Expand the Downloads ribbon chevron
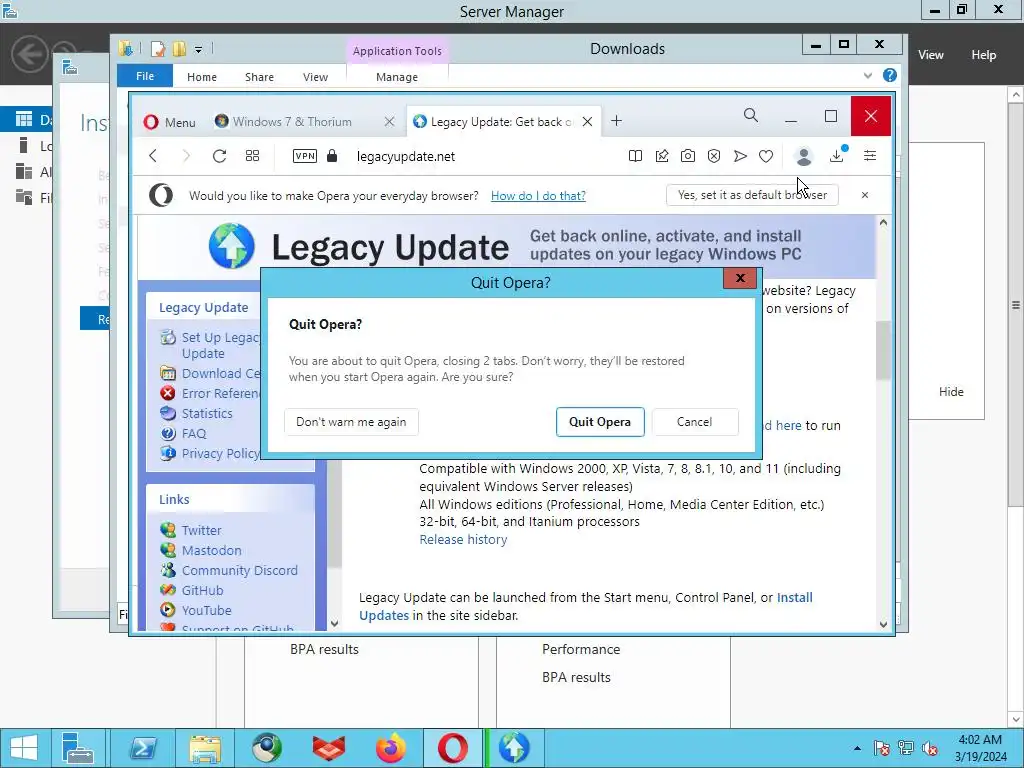1024x768 pixels. click(867, 76)
